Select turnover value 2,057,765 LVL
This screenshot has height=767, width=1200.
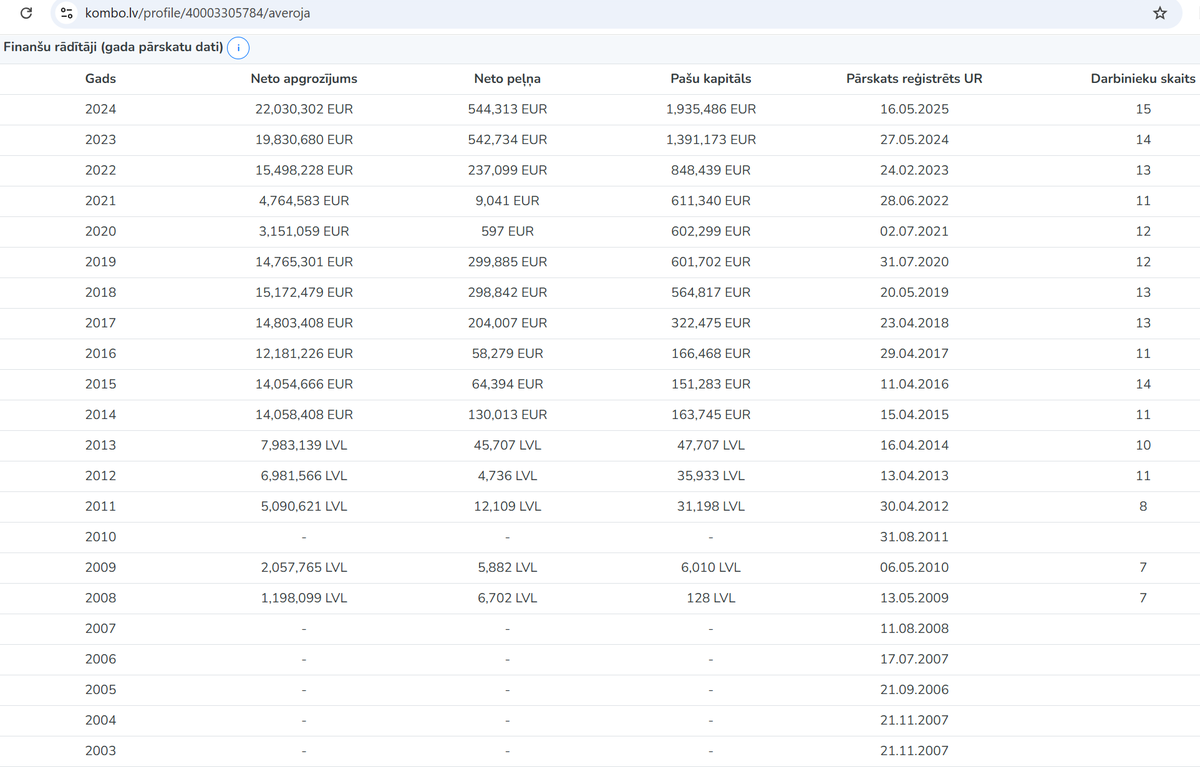coord(304,568)
